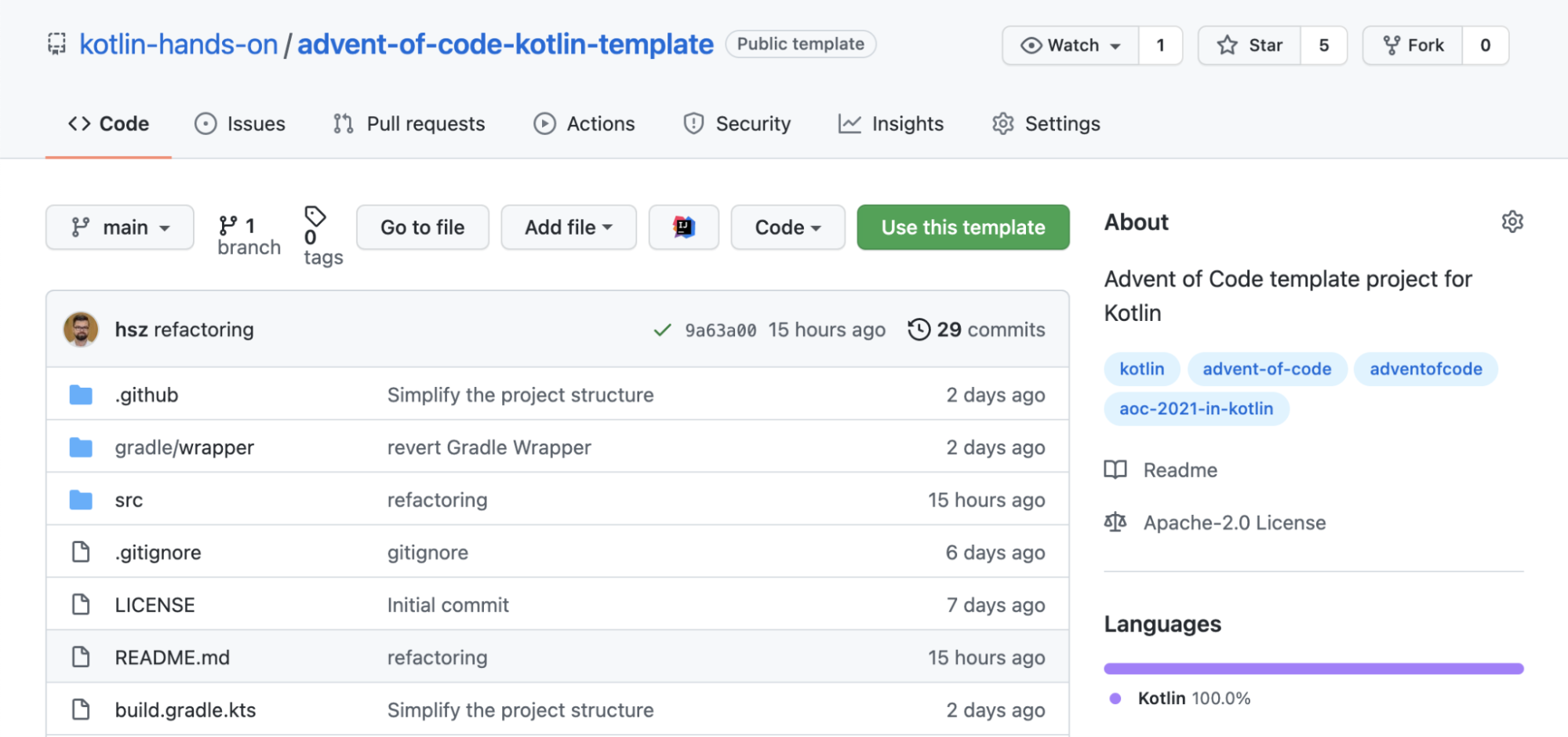The width and height of the screenshot is (1568, 737).
Task: Click the green check build status icon
Action: click(x=662, y=330)
